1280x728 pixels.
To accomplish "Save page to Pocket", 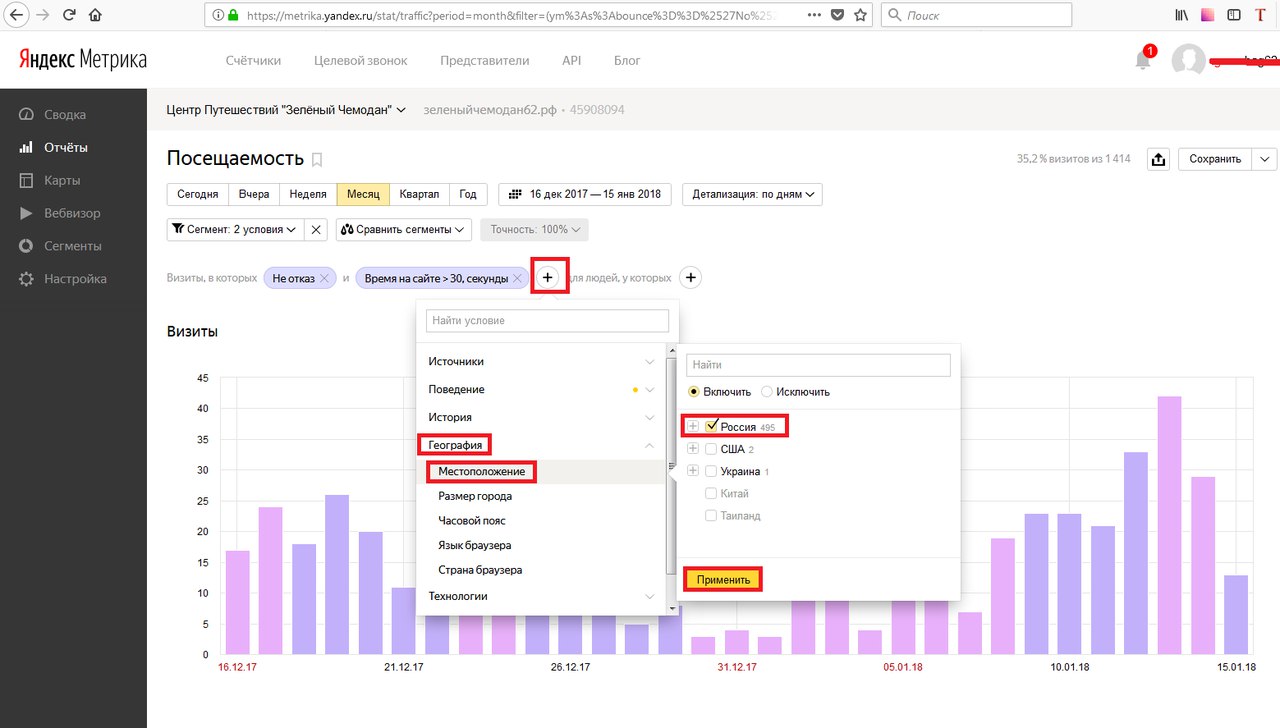I will coord(836,15).
